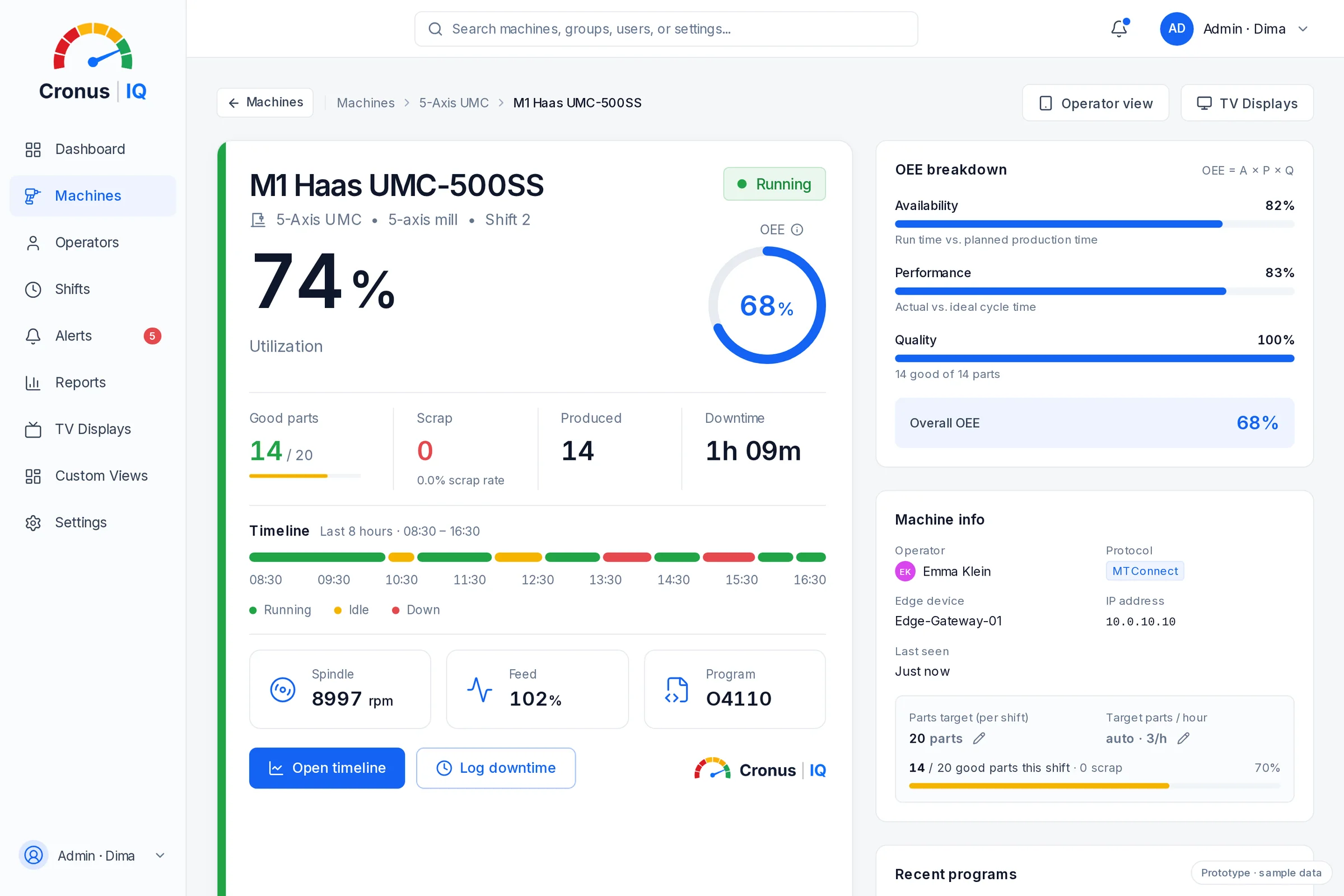The image size is (1344, 896).
Task: Open Alerts in the sidebar
Action: point(92,336)
